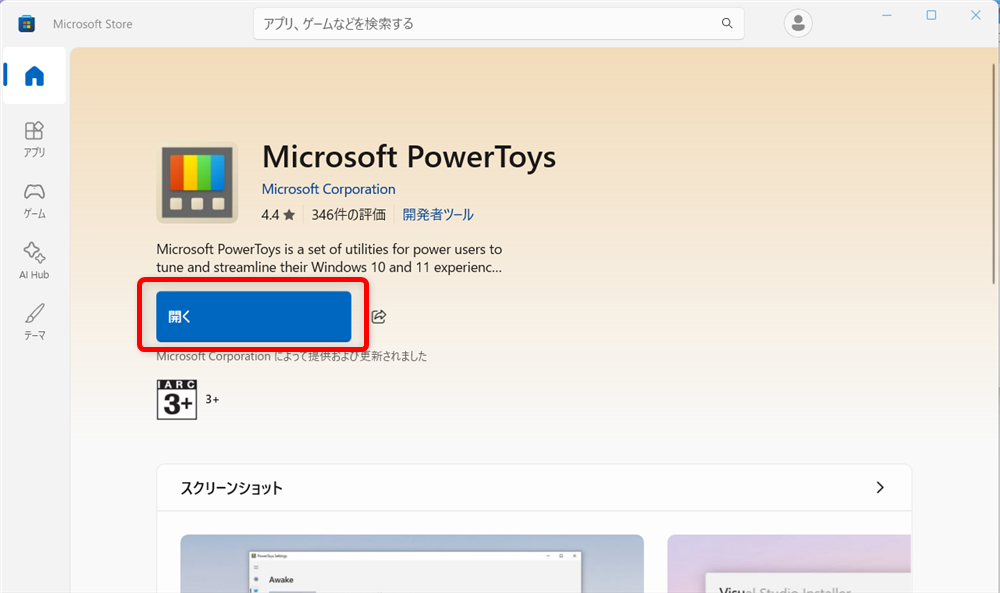This screenshot has width=1000, height=593.
Task: Open the アプリ section in the sidebar
Action: (x=34, y=138)
